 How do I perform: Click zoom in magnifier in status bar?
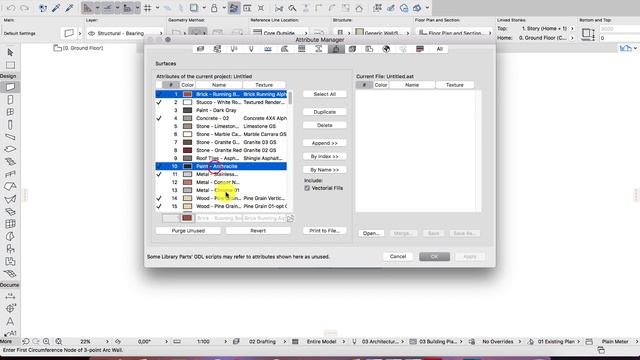point(47,341)
